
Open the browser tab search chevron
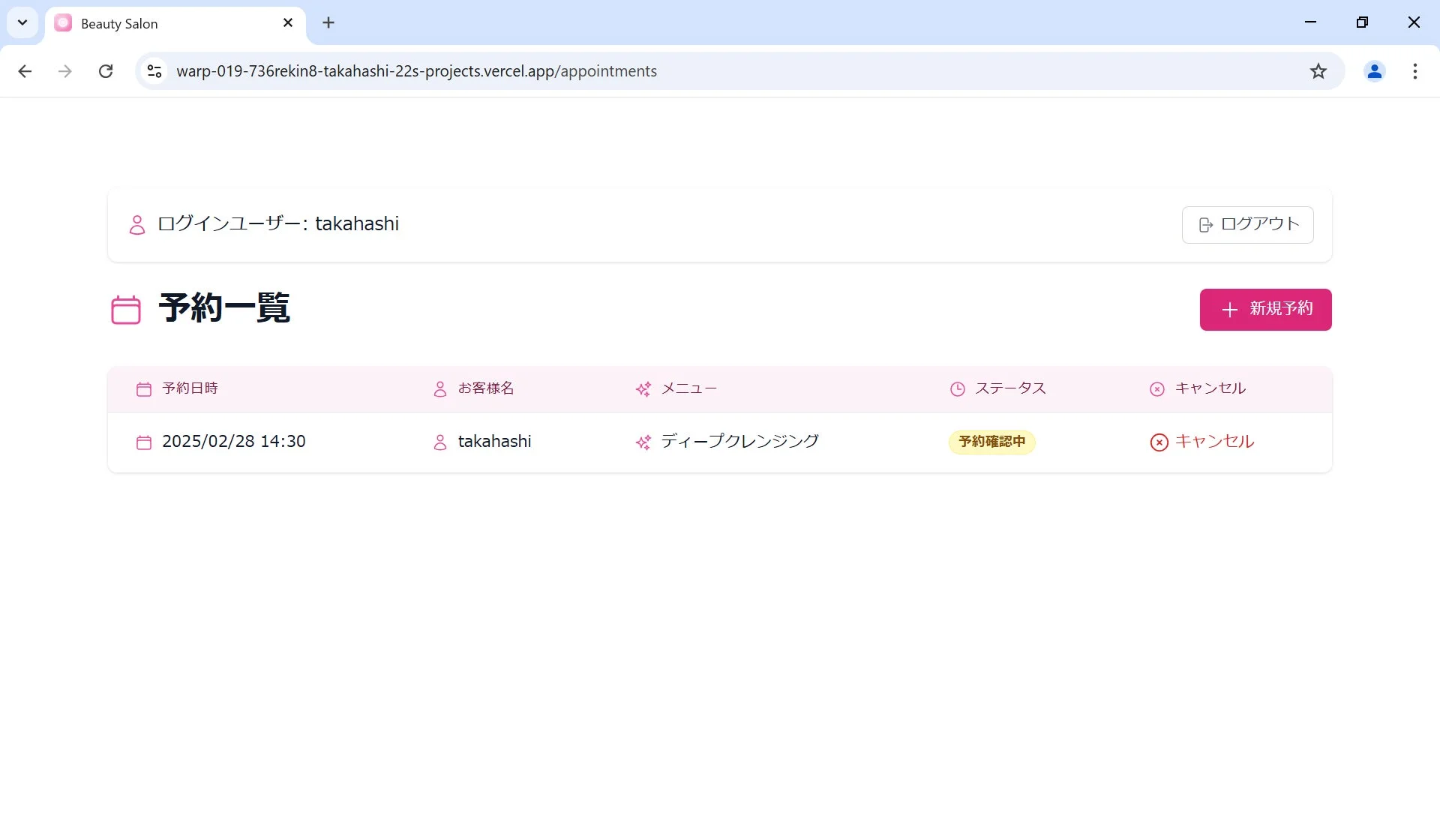pyautogui.click(x=22, y=22)
